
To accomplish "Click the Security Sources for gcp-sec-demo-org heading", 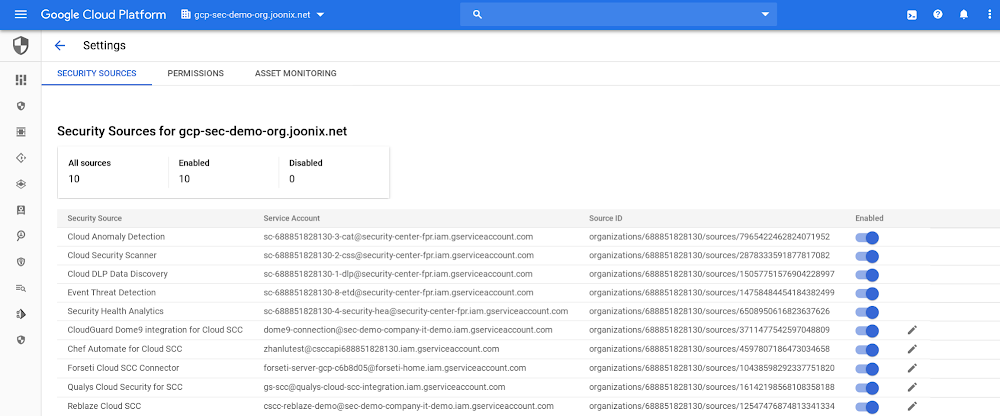I will click(202, 131).
